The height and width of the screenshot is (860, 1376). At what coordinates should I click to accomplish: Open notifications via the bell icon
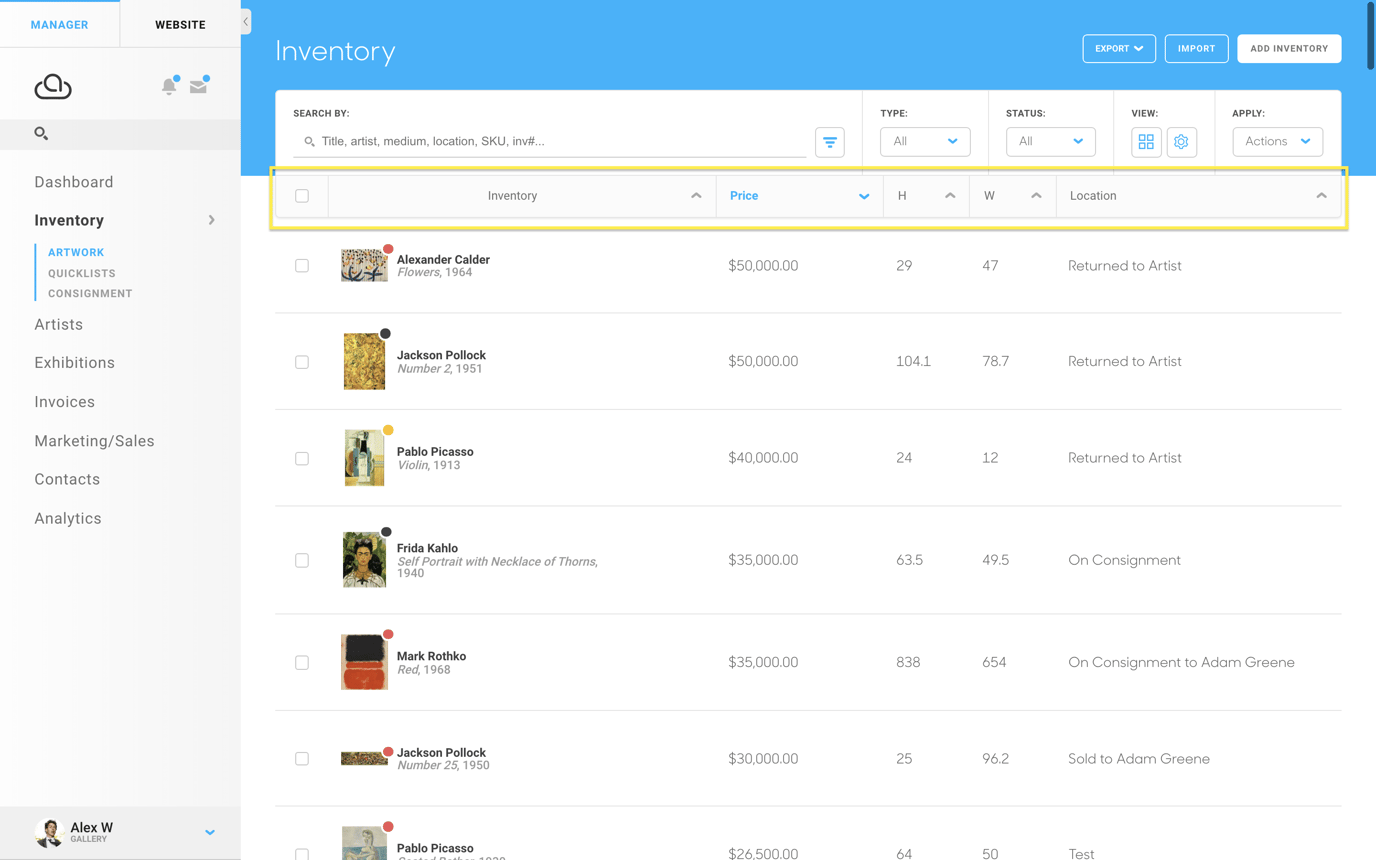click(169, 87)
